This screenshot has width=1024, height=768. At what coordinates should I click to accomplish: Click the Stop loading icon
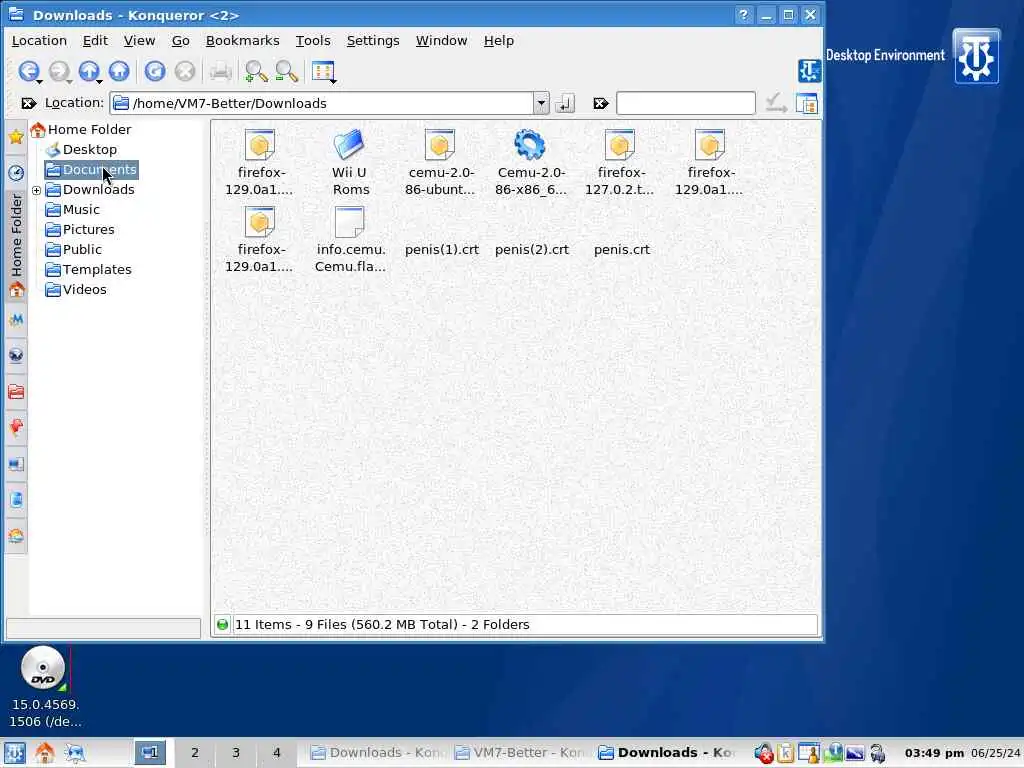pyautogui.click(x=185, y=71)
